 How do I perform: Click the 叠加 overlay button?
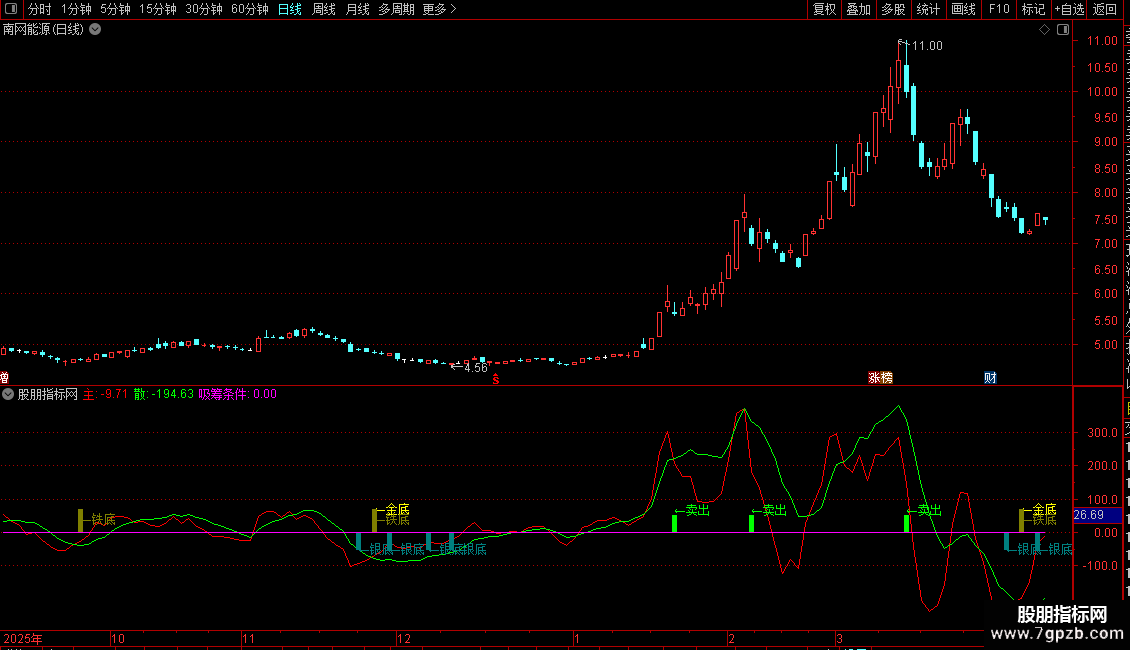click(x=858, y=9)
